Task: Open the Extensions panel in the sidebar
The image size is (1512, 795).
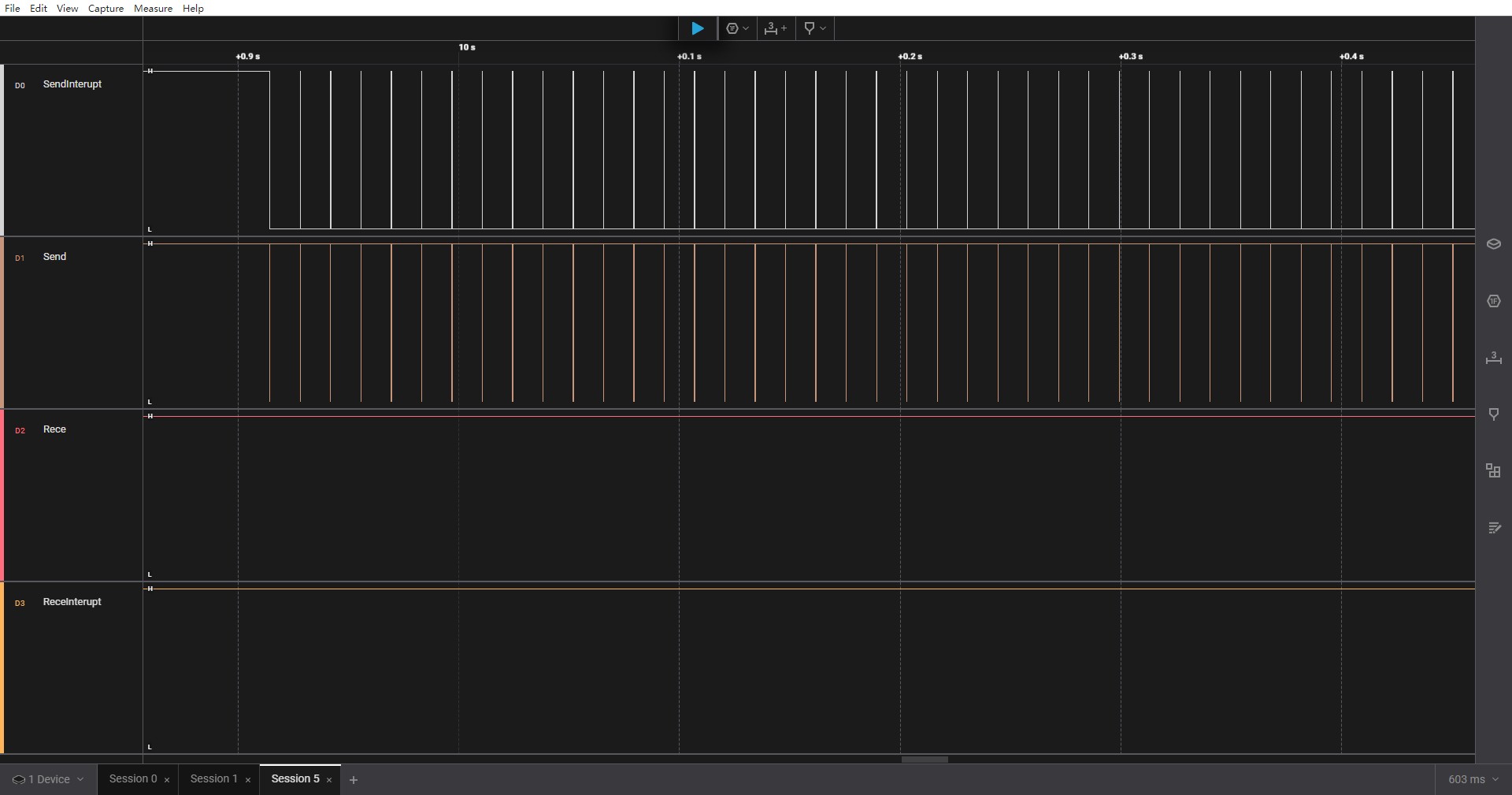Action: [x=1493, y=471]
